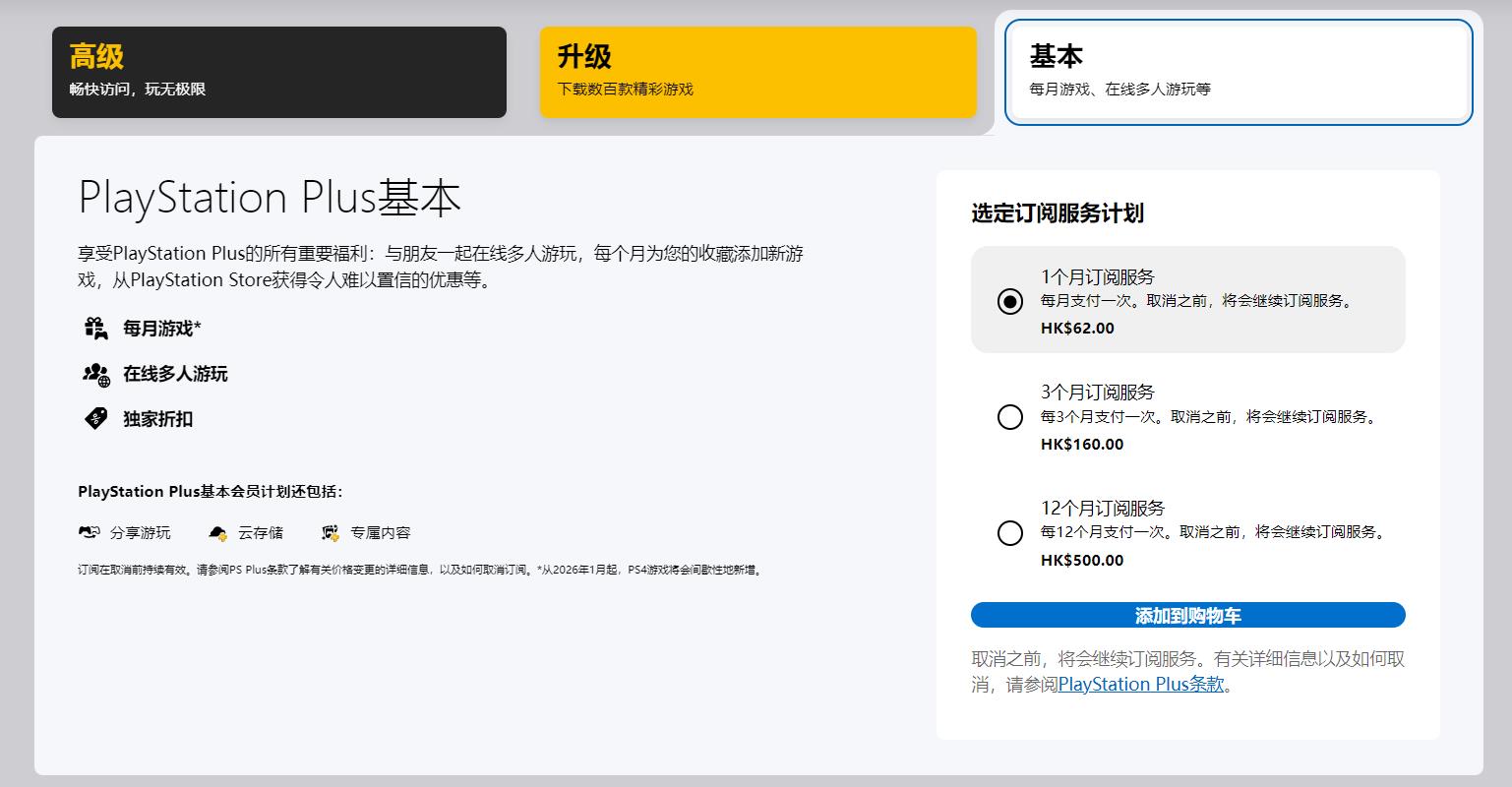
Task: Click the exclusive discount tag icon
Action: [95, 419]
